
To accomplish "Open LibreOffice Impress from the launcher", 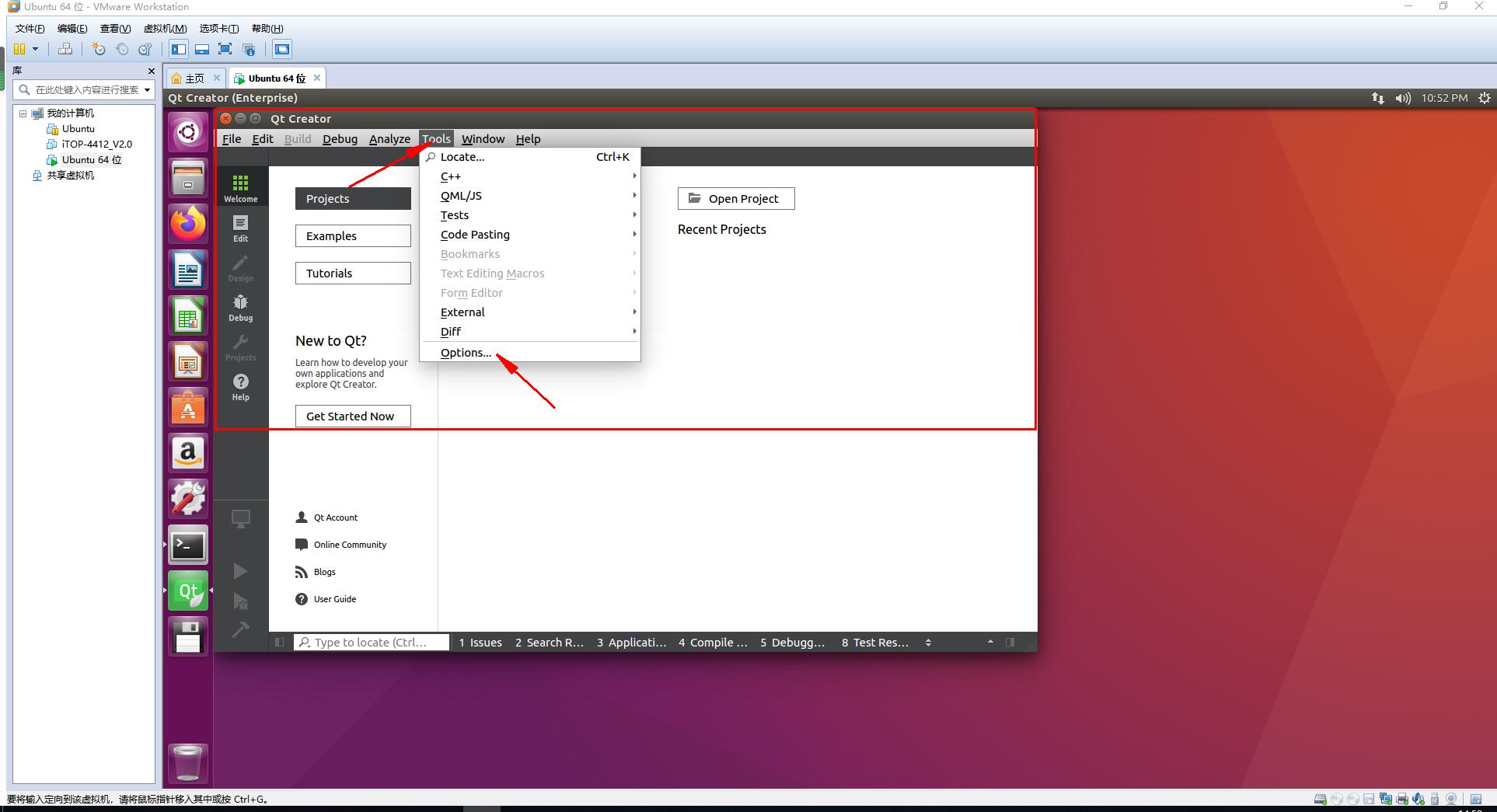I will (x=188, y=361).
